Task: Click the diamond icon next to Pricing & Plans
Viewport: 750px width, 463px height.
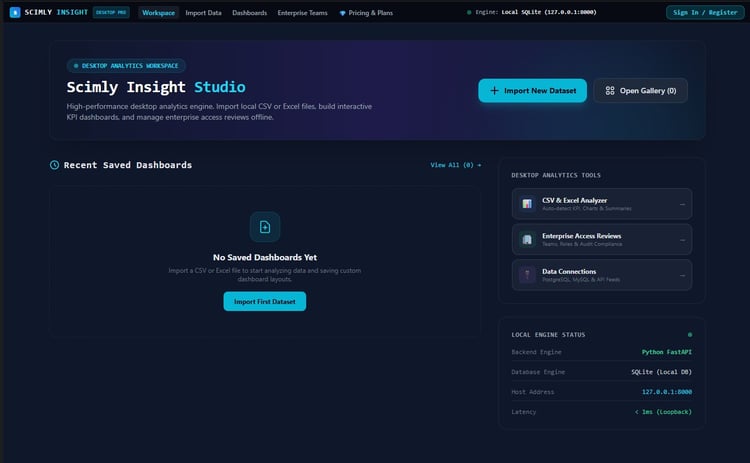Action: click(342, 13)
